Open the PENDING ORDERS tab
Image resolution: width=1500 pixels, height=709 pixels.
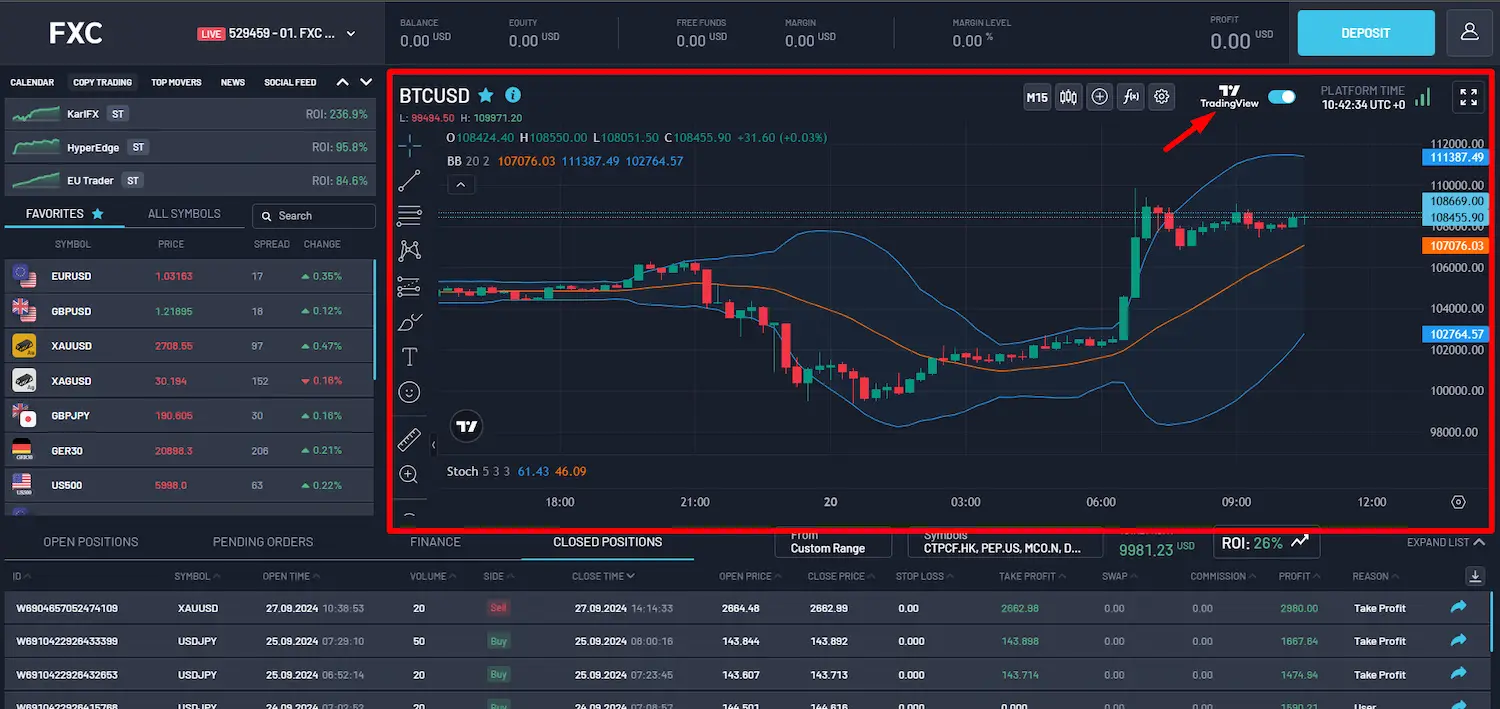262,542
